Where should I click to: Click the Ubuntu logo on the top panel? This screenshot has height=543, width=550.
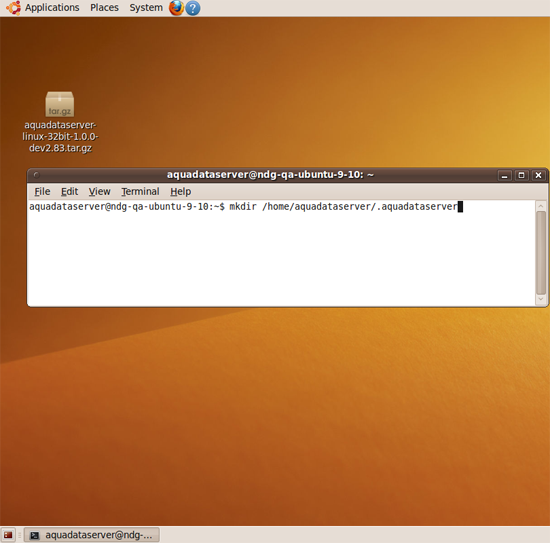click(x=13, y=8)
